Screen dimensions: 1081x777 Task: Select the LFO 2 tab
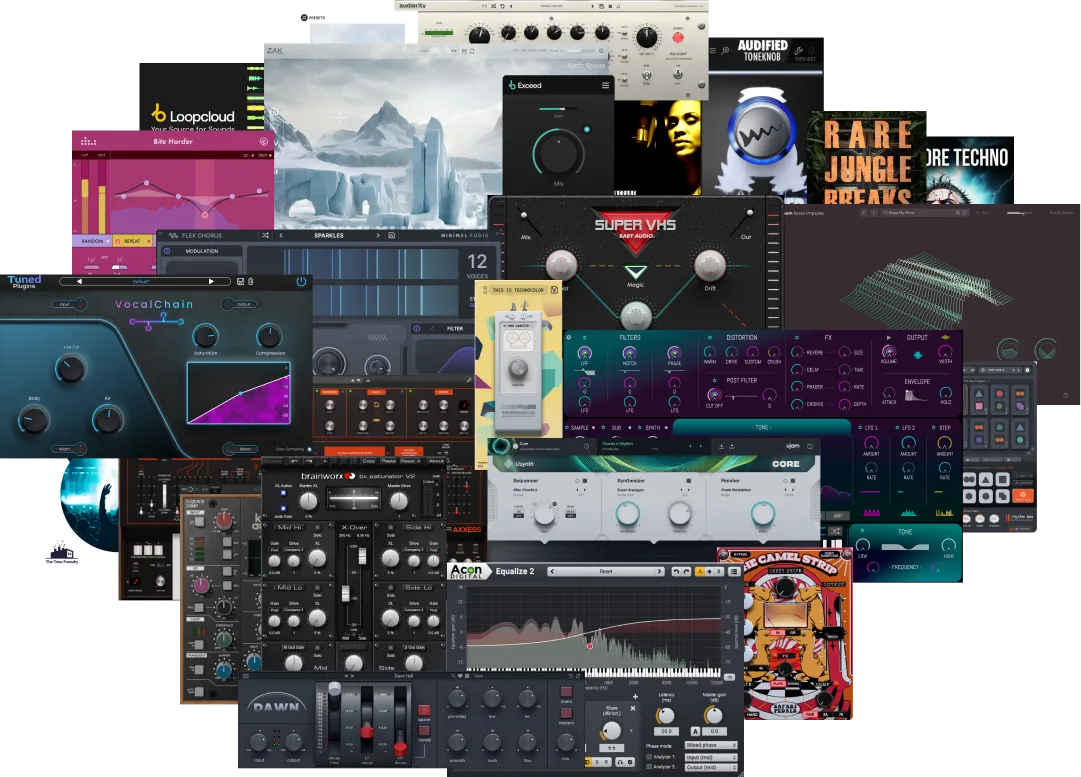908,428
